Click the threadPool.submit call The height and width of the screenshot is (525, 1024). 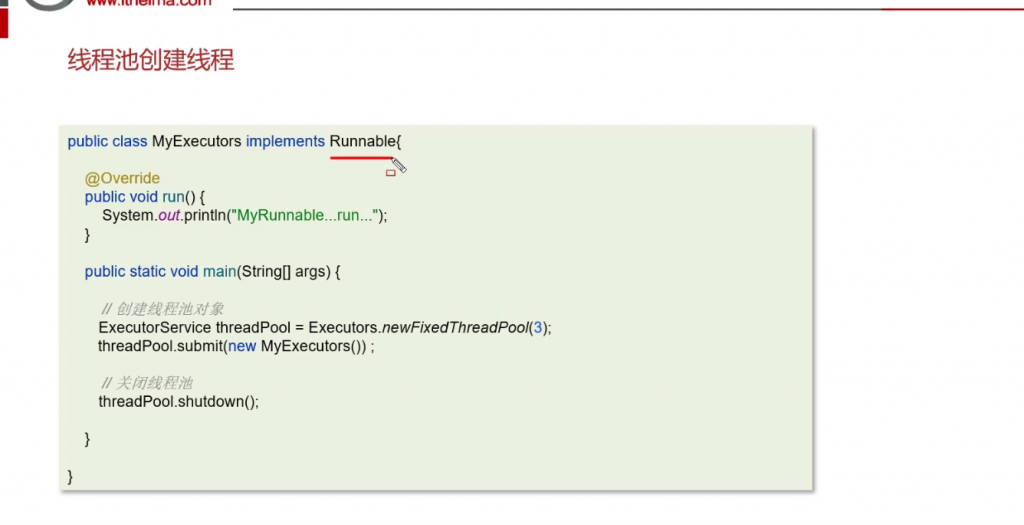click(158, 346)
